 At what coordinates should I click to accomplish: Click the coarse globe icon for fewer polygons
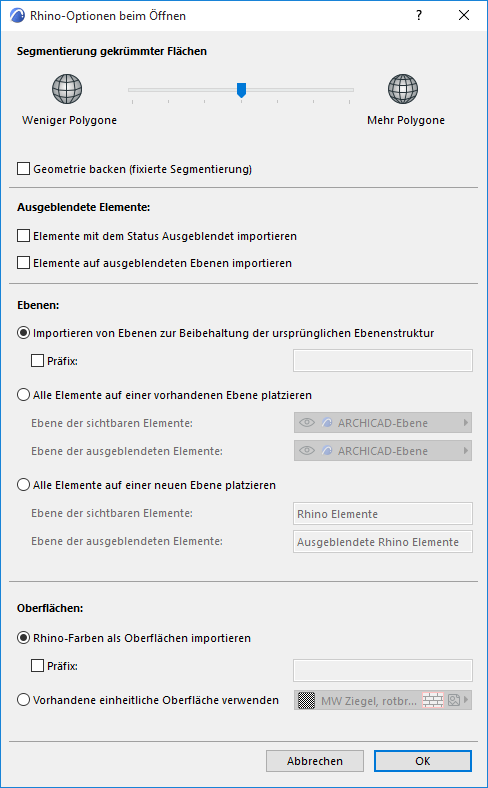click(x=67, y=89)
